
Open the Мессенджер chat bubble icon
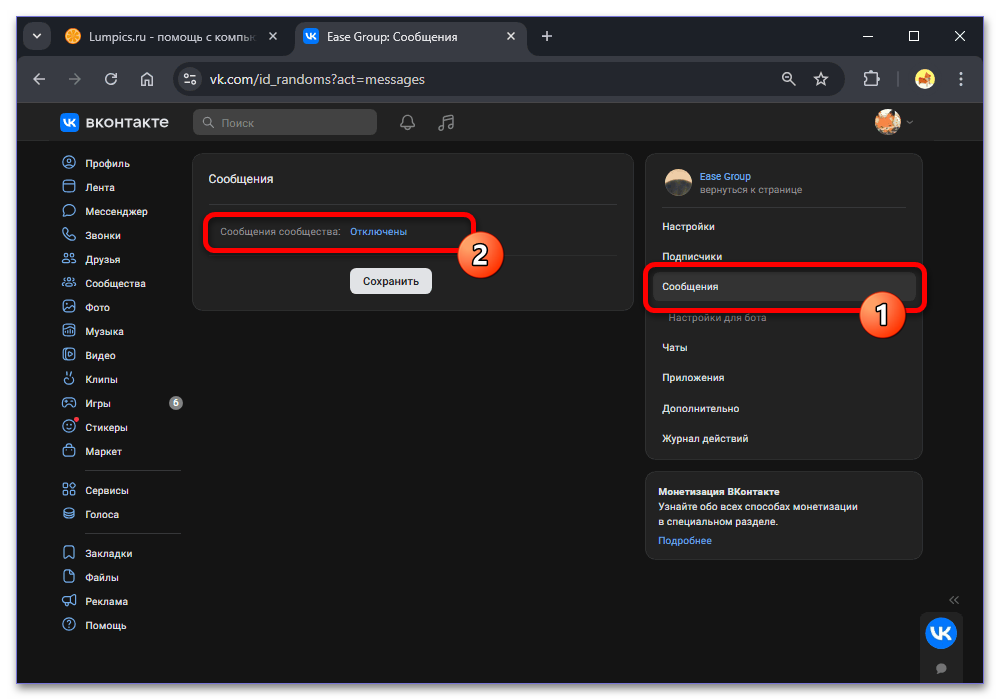click(x=69, y=210)
